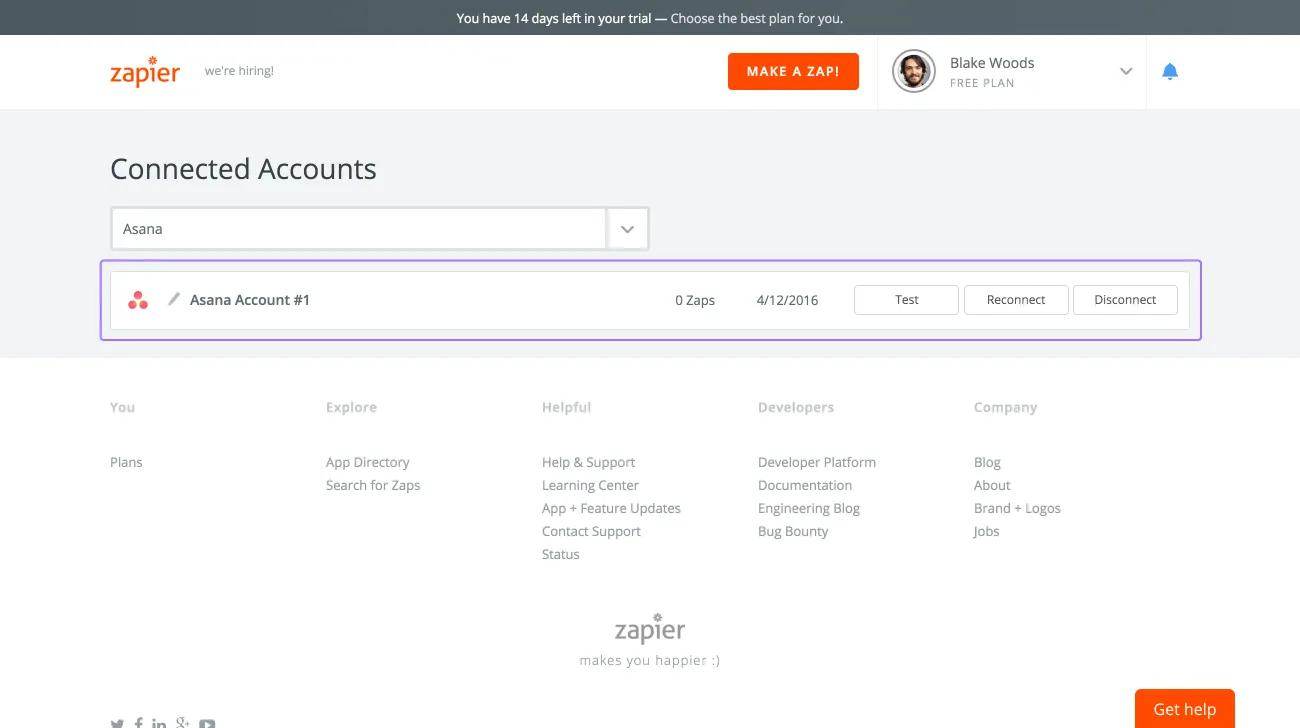1300x728 pixels.
Task: Click the gray Zapier logo in the footer
Action: pos(650,629)
